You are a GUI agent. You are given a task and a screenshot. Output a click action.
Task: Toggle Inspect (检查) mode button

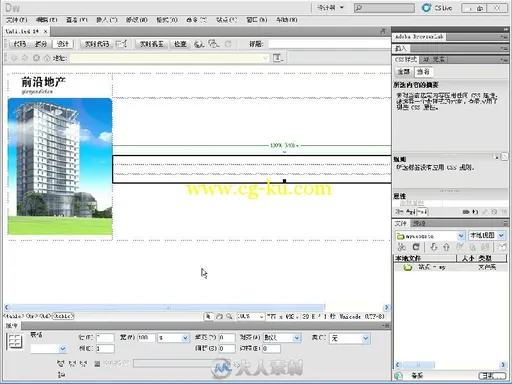coord(180,44)
